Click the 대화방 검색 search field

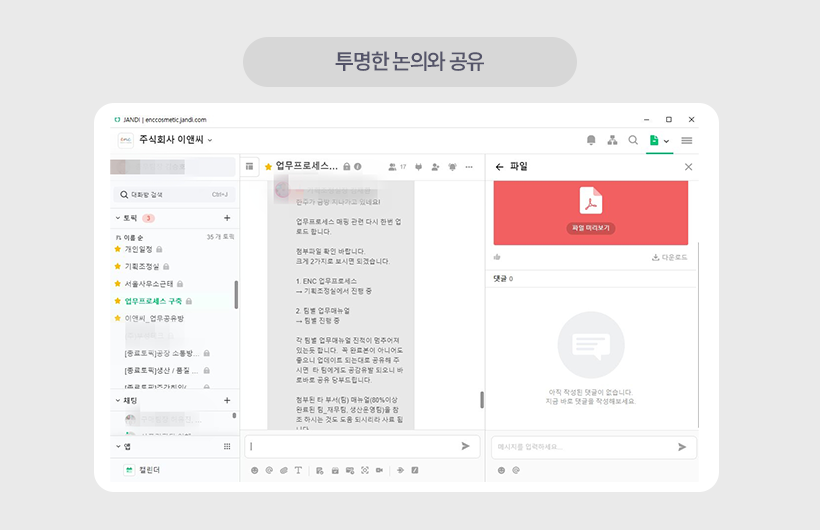click(175, 194)
